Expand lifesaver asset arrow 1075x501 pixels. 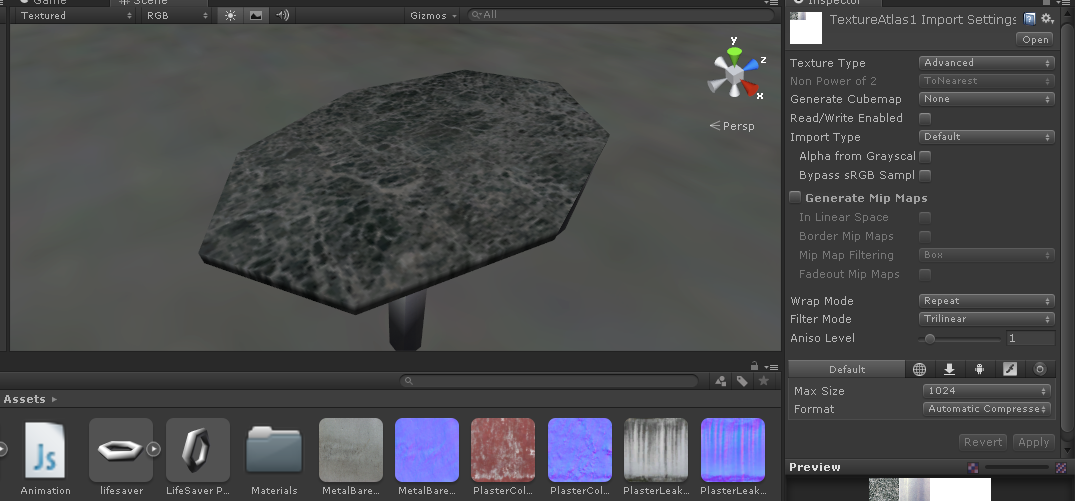click(x=154, y=450)
